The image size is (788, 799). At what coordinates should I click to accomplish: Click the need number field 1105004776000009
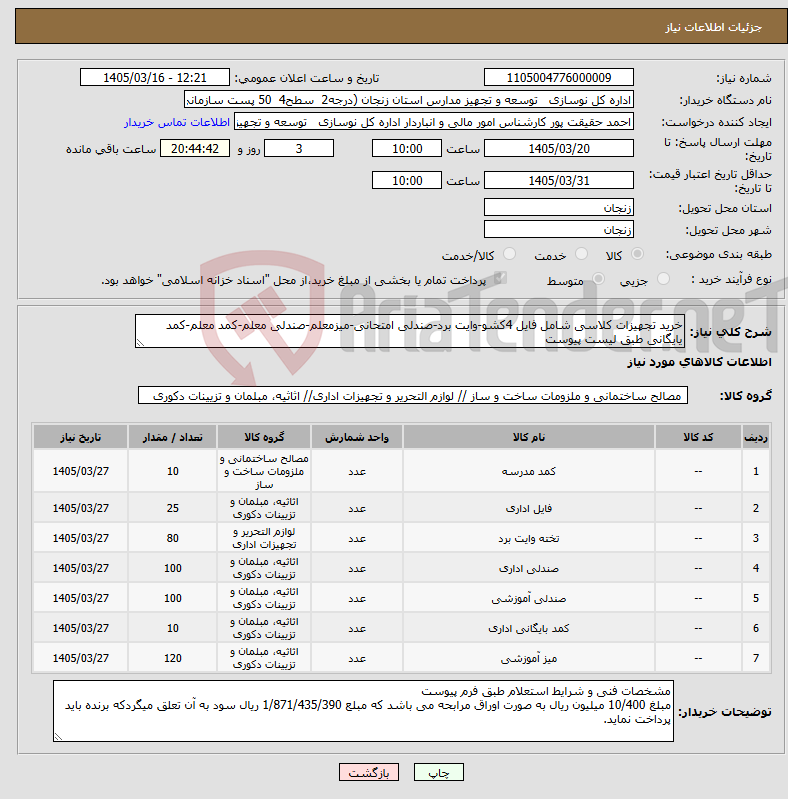click(x=559, y=77)
